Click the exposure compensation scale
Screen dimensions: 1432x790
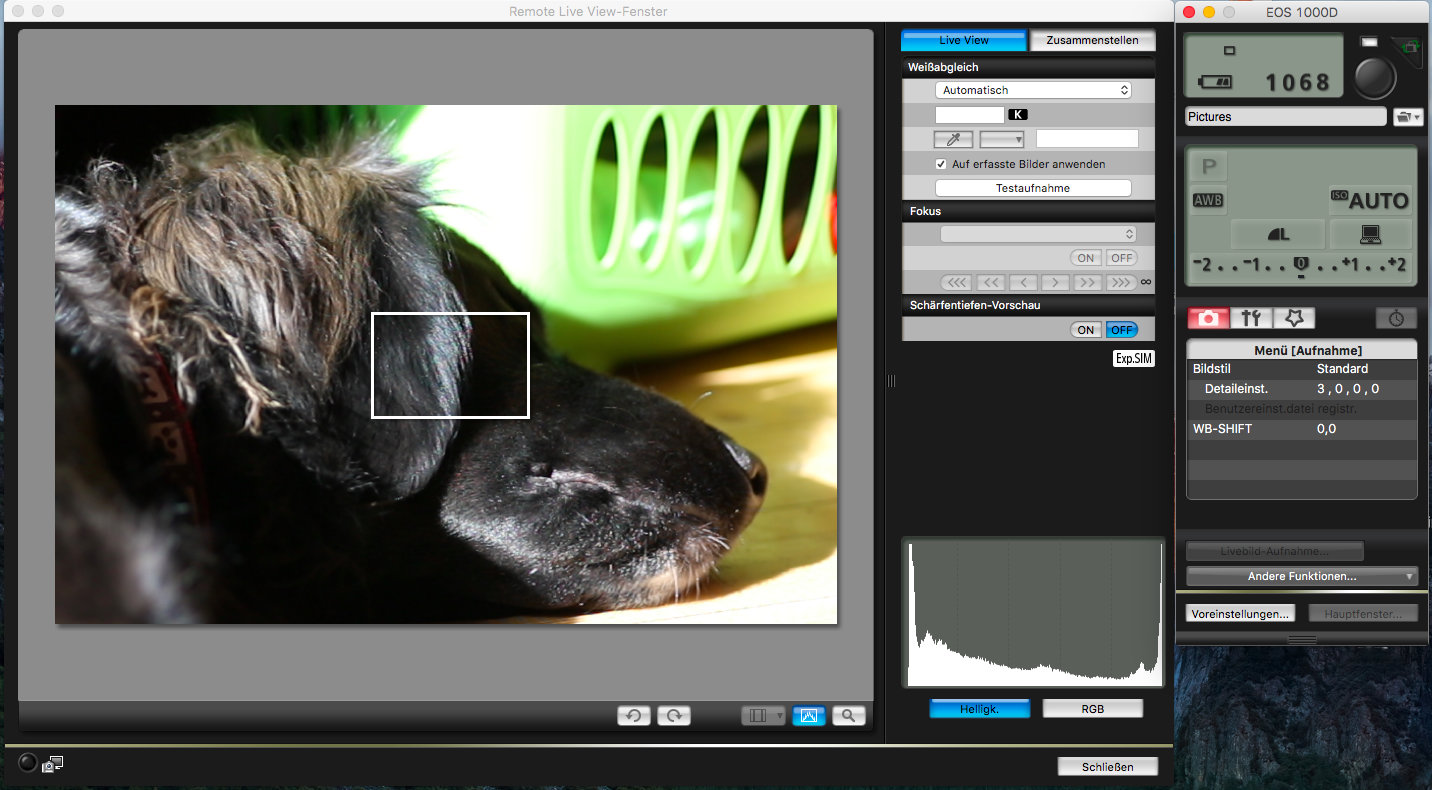click(x=1300, y=265)
